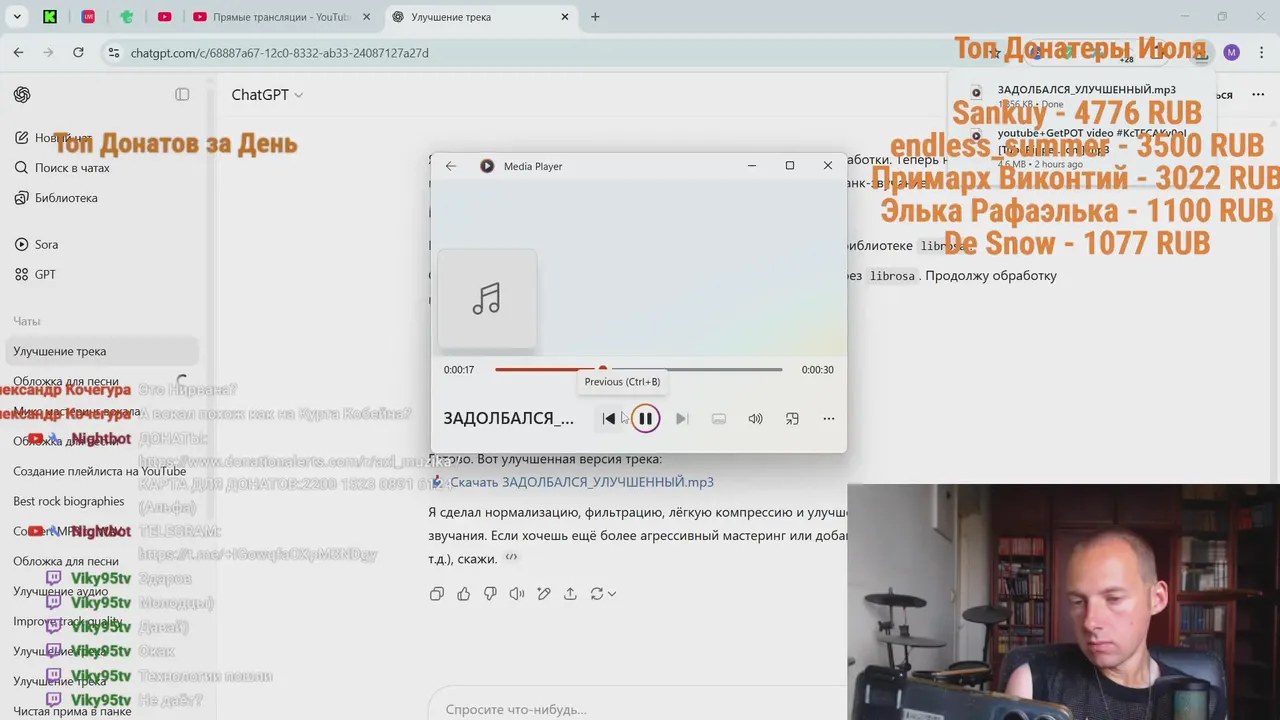This screenshot has width=1280, height=720.
Task: Click the chatgpt.com address bar URL
Action: click(280, 53)
